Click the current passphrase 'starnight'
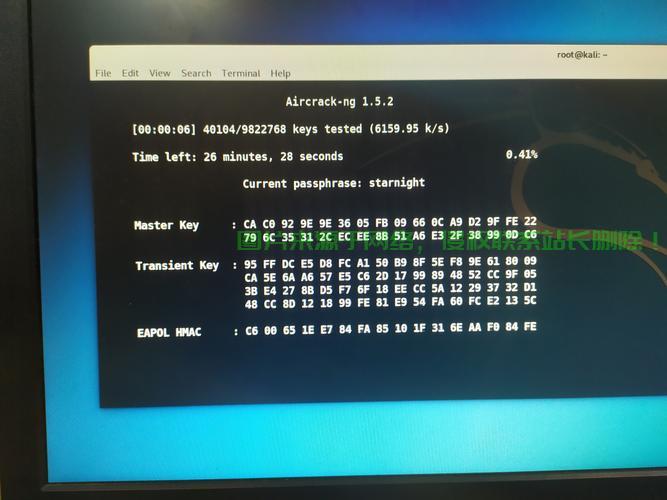The width and height of the screenshot is (667, 500). [397, 183]
